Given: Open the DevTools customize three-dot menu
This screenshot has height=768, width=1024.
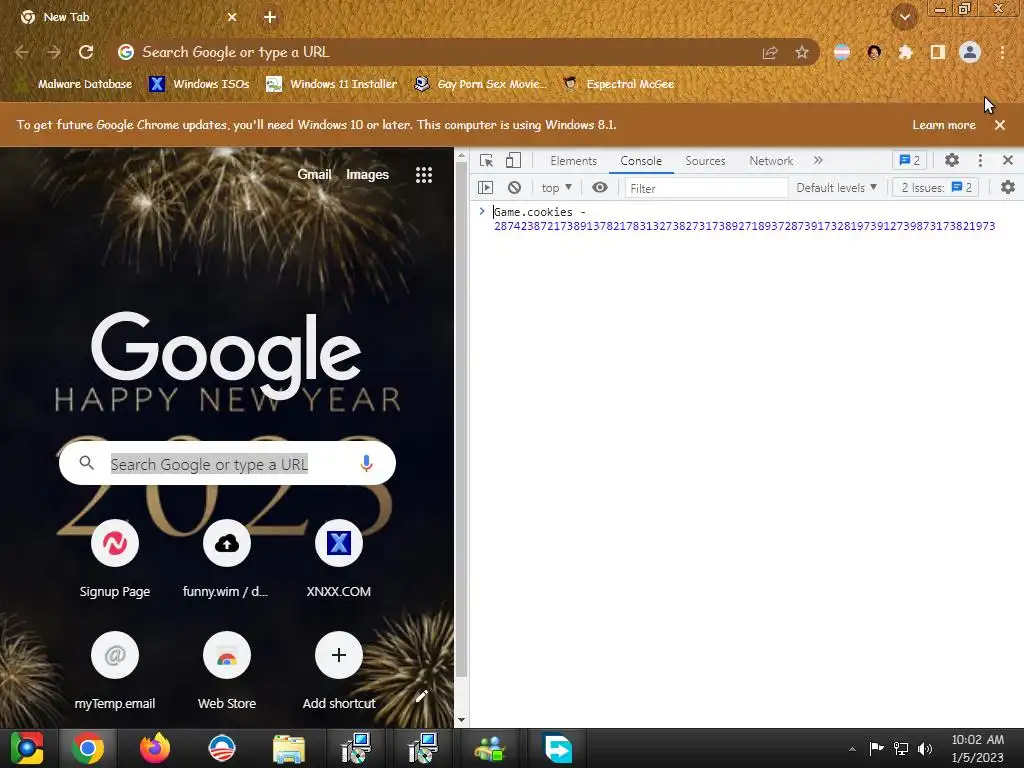Looking at the screenshot, I should [x=980, y=161].
